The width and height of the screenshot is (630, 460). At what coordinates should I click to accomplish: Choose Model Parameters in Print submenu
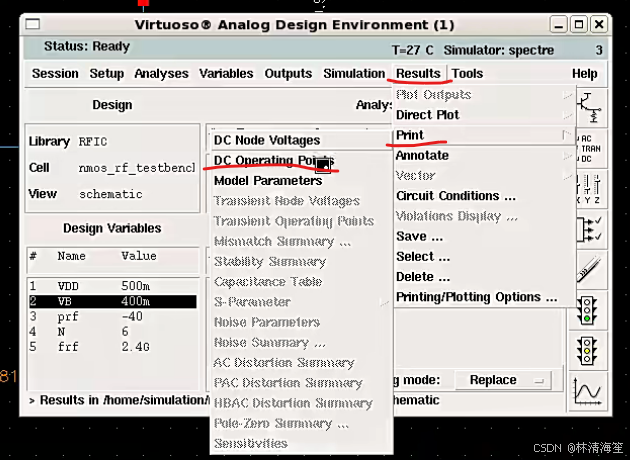pos(301,181)
